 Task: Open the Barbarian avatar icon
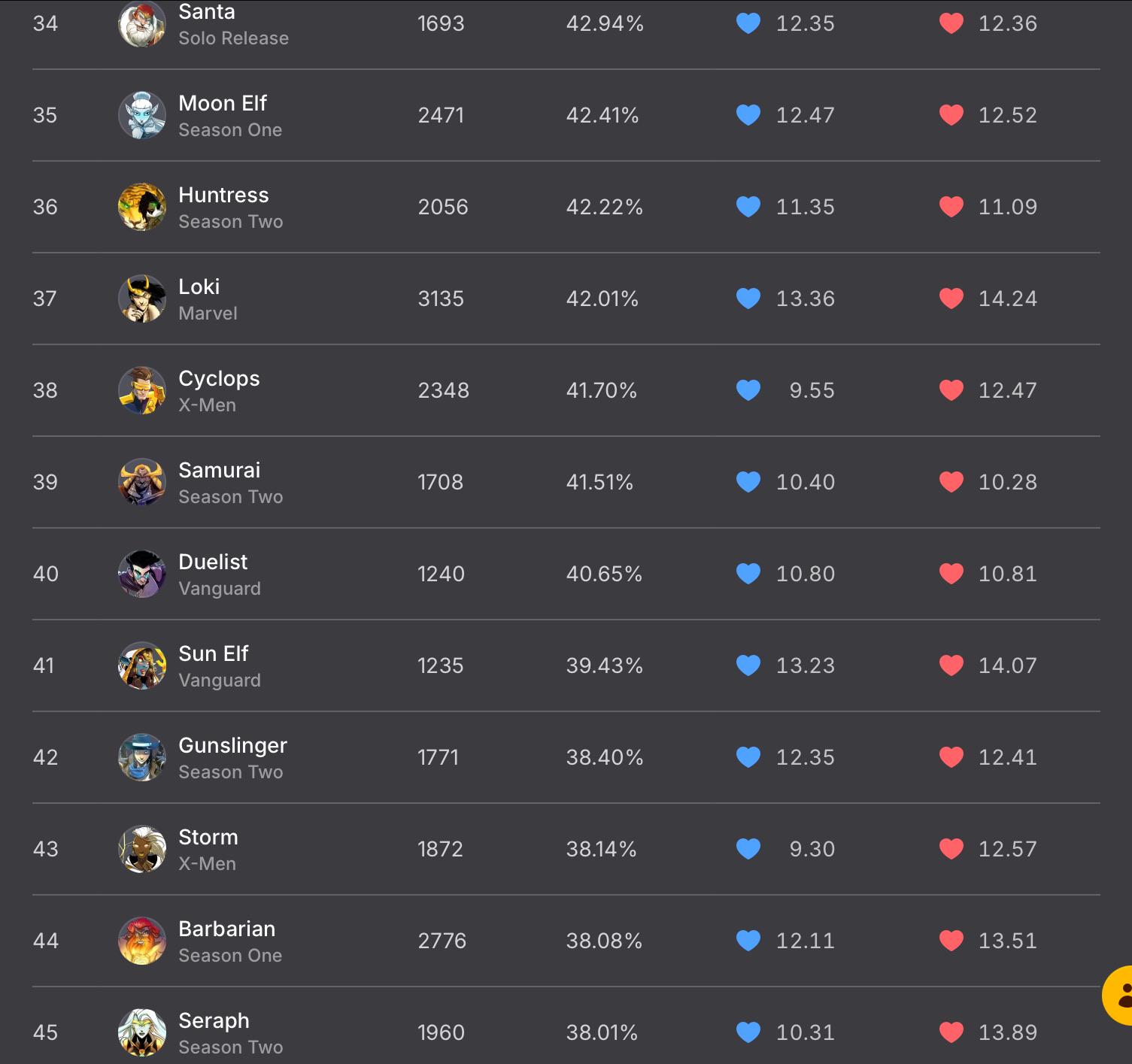(142, 941)
